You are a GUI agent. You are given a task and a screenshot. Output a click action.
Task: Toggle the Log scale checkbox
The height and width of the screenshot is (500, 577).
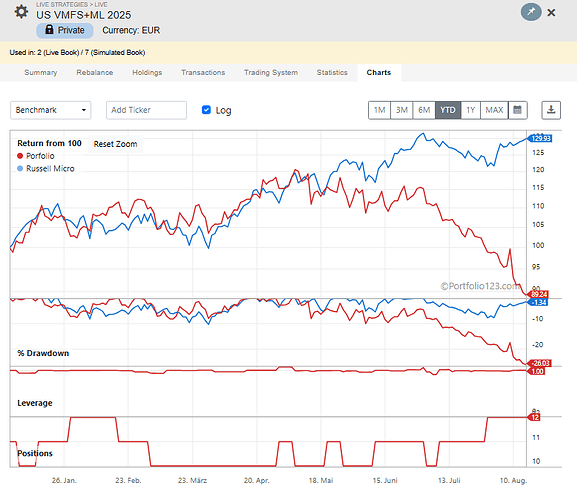(x=206, y=110)
